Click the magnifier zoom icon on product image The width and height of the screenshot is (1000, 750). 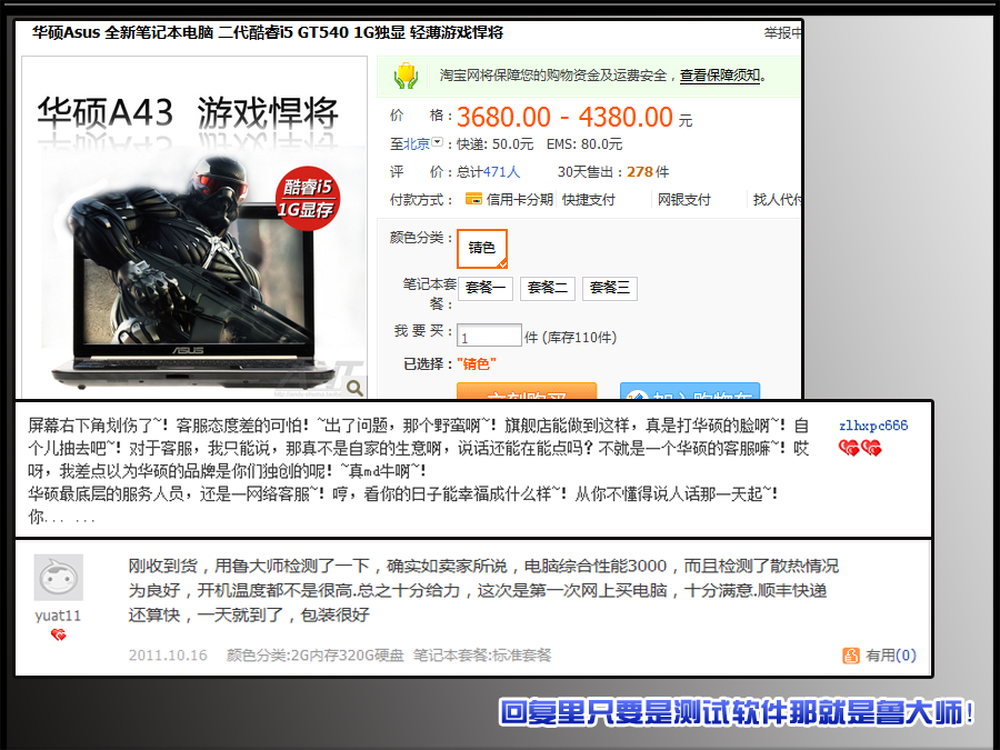355,387
